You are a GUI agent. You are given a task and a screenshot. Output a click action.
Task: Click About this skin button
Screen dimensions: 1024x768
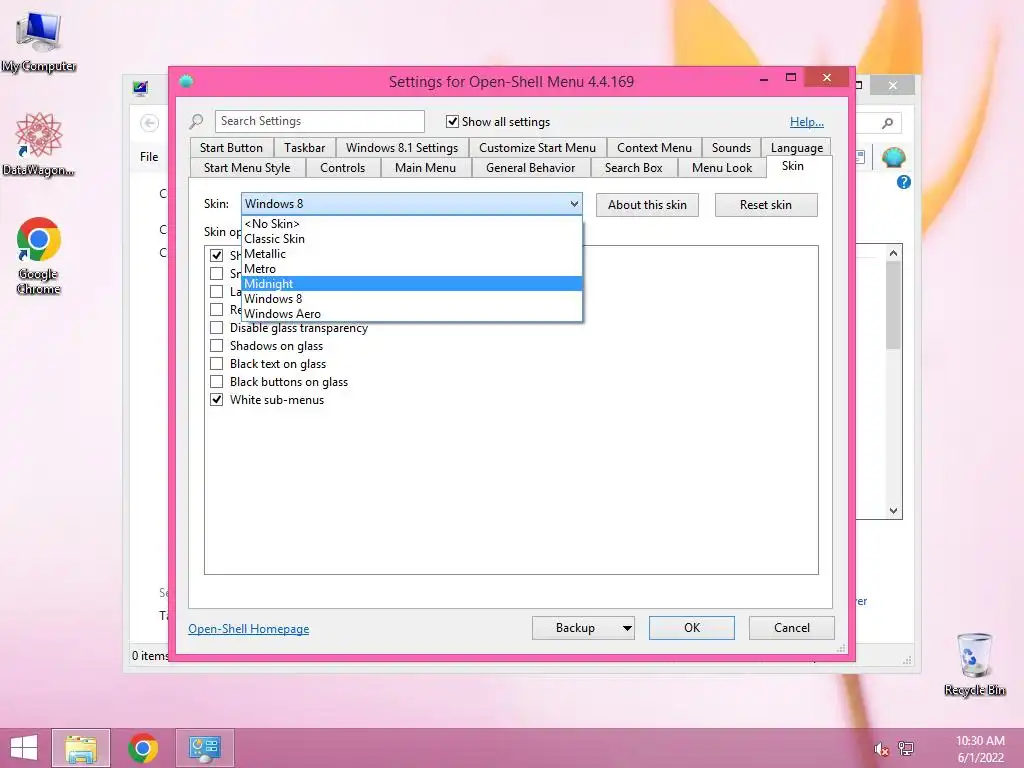point(647,205)
